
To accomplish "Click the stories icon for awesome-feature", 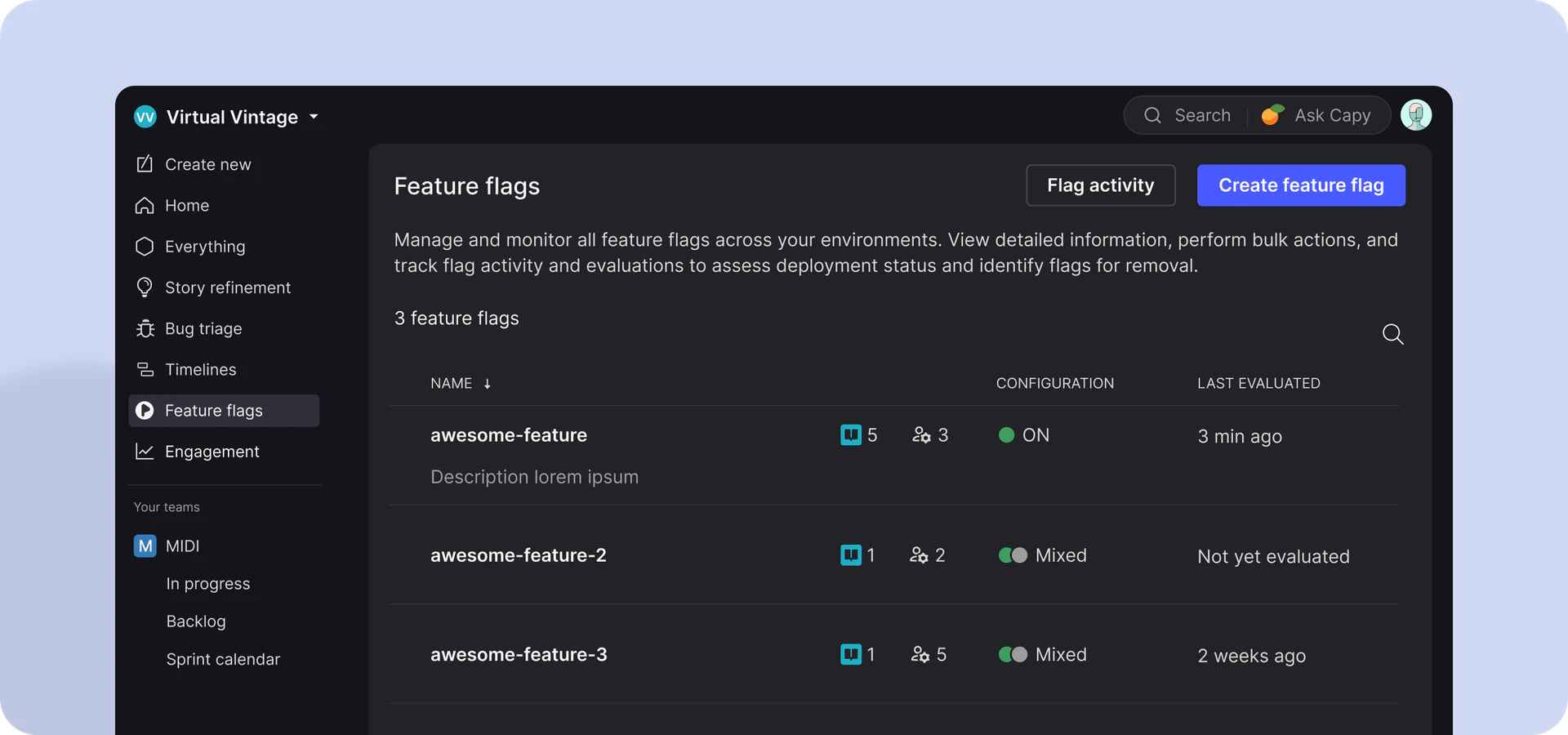I will 850,435.
